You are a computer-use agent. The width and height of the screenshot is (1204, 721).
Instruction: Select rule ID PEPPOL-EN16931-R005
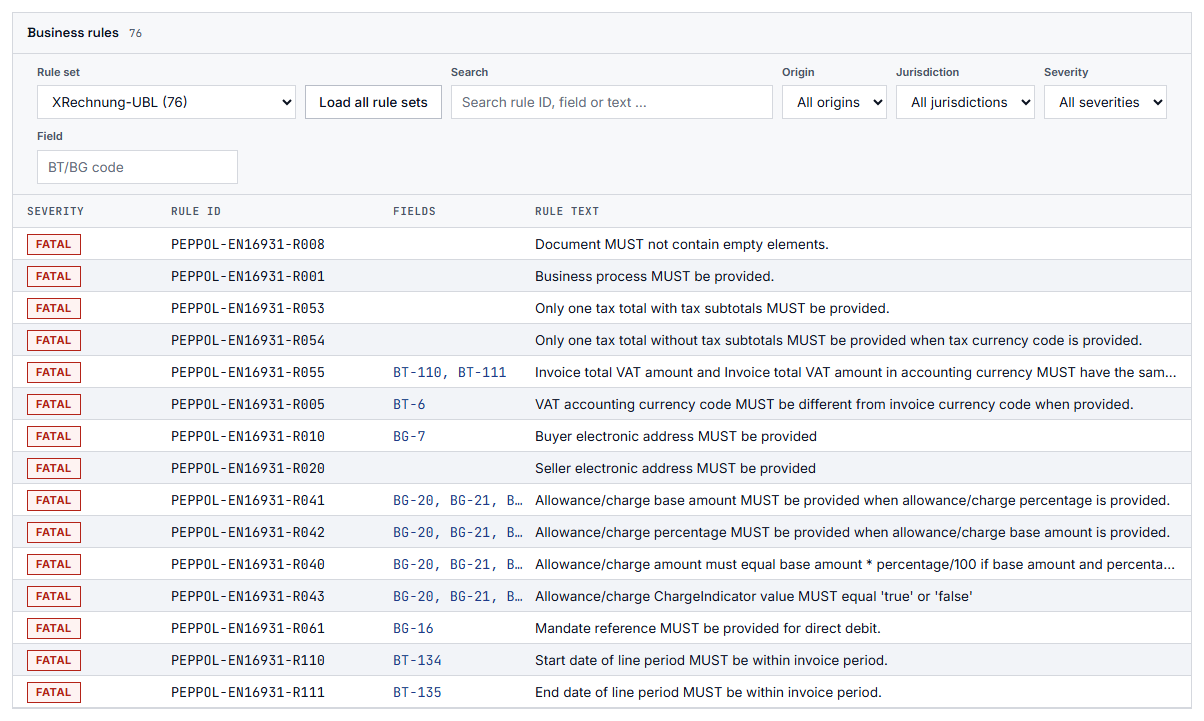pos(248,404)
